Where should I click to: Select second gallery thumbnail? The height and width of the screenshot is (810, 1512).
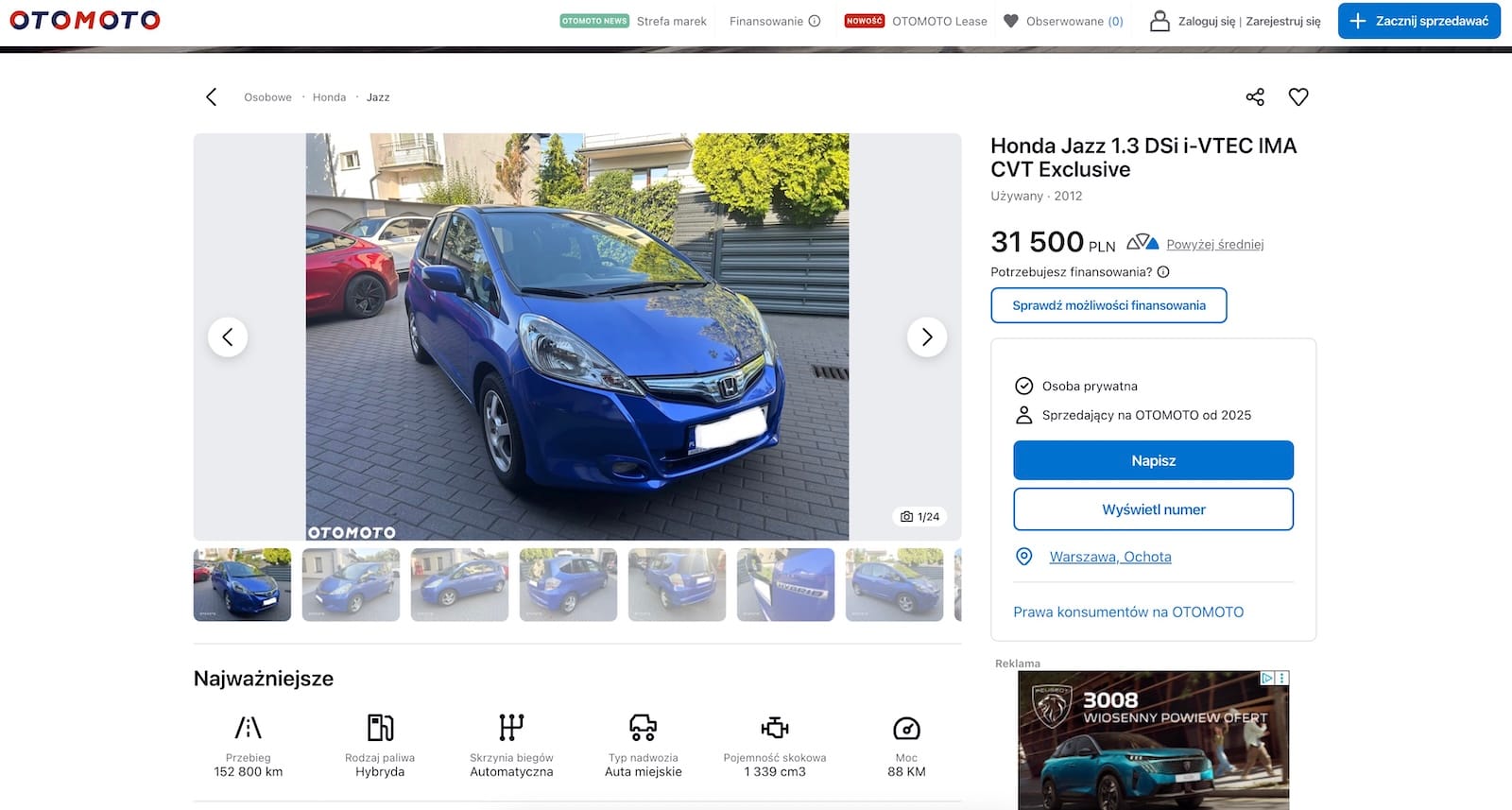[x=351, y=584]
